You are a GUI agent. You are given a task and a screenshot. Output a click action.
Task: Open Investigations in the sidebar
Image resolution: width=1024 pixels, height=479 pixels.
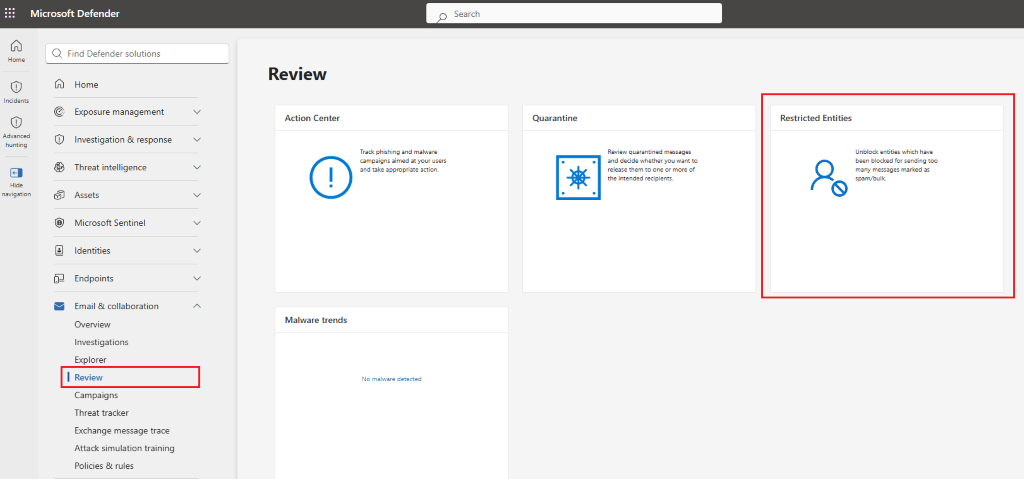[x=101, y=342]
